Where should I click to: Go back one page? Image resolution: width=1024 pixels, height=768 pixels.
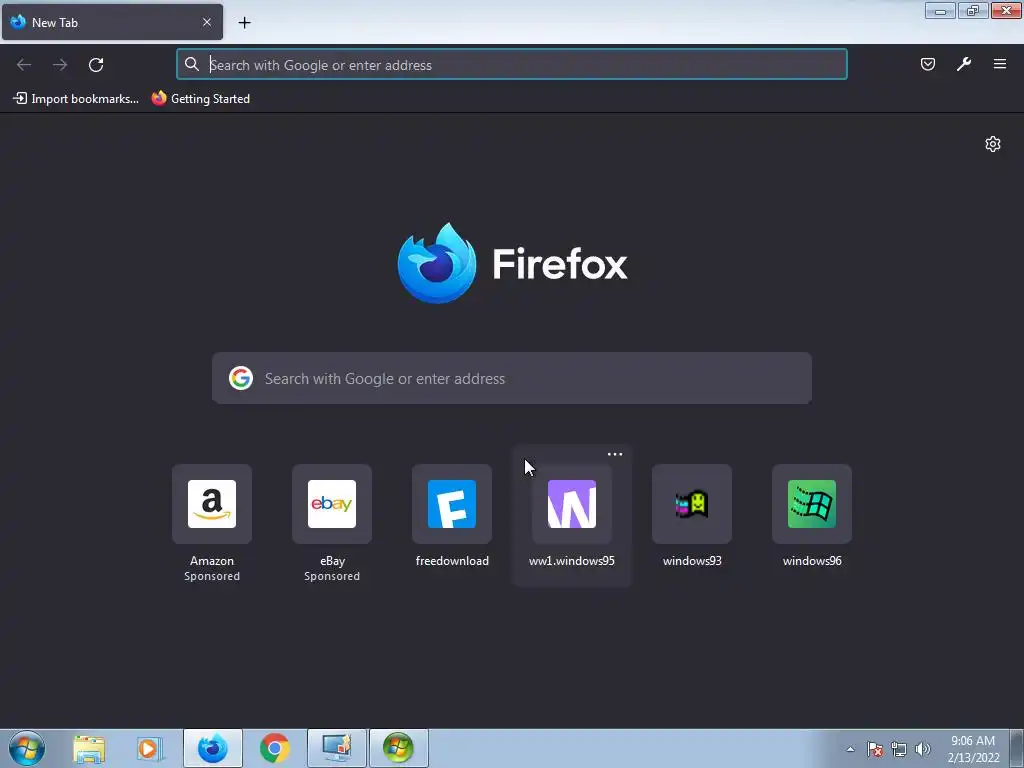(x=24, y=65)
